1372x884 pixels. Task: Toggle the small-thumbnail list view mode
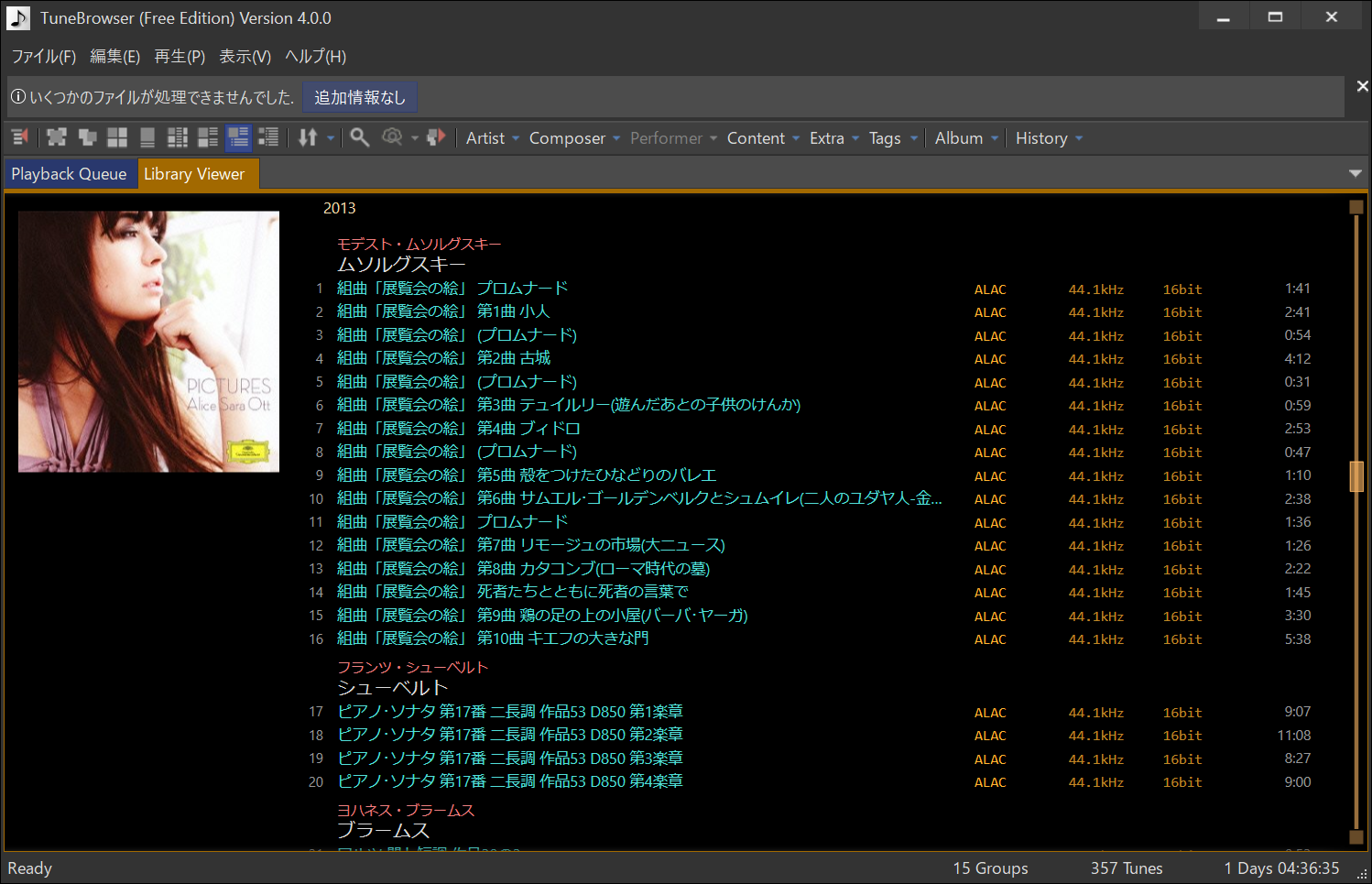point(268,137)
